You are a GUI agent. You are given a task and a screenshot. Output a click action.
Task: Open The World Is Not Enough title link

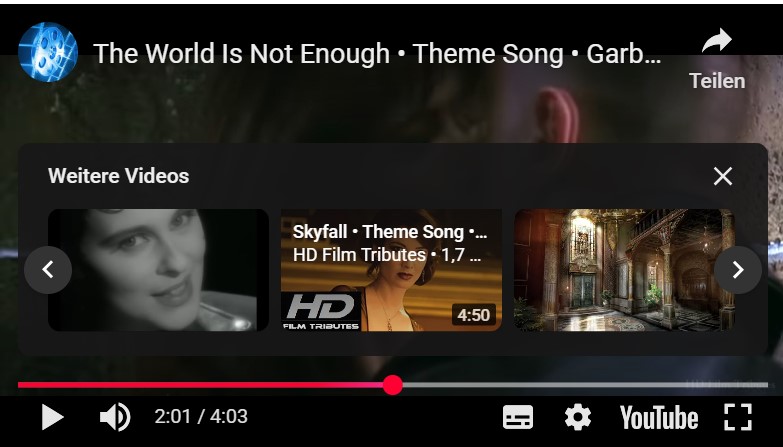377,53
